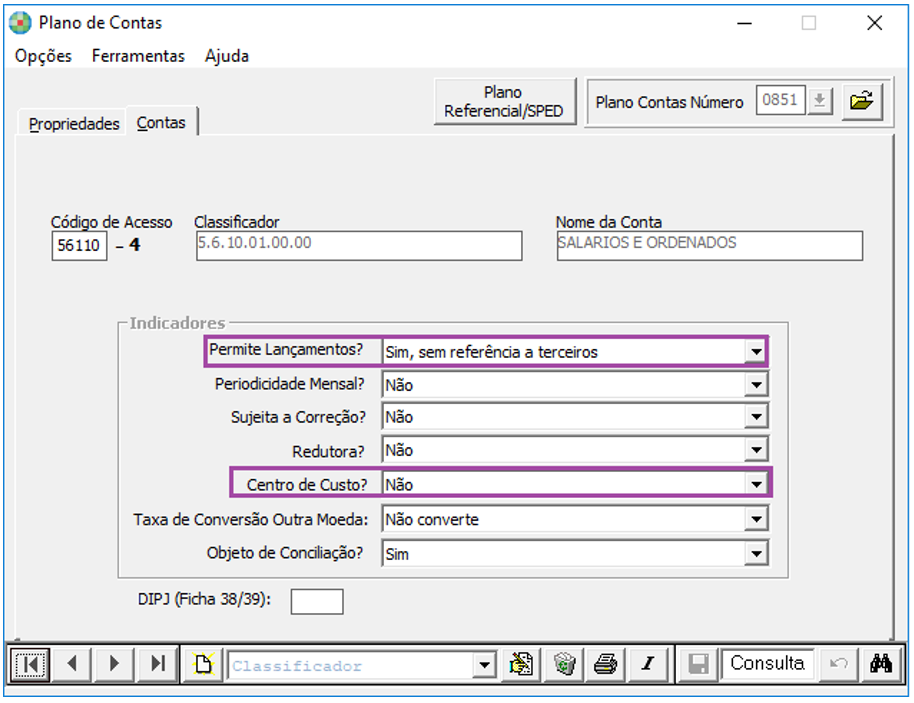Go to the first record
The width and height of the screenshot is (914, 703).
(x=30, y=664)
